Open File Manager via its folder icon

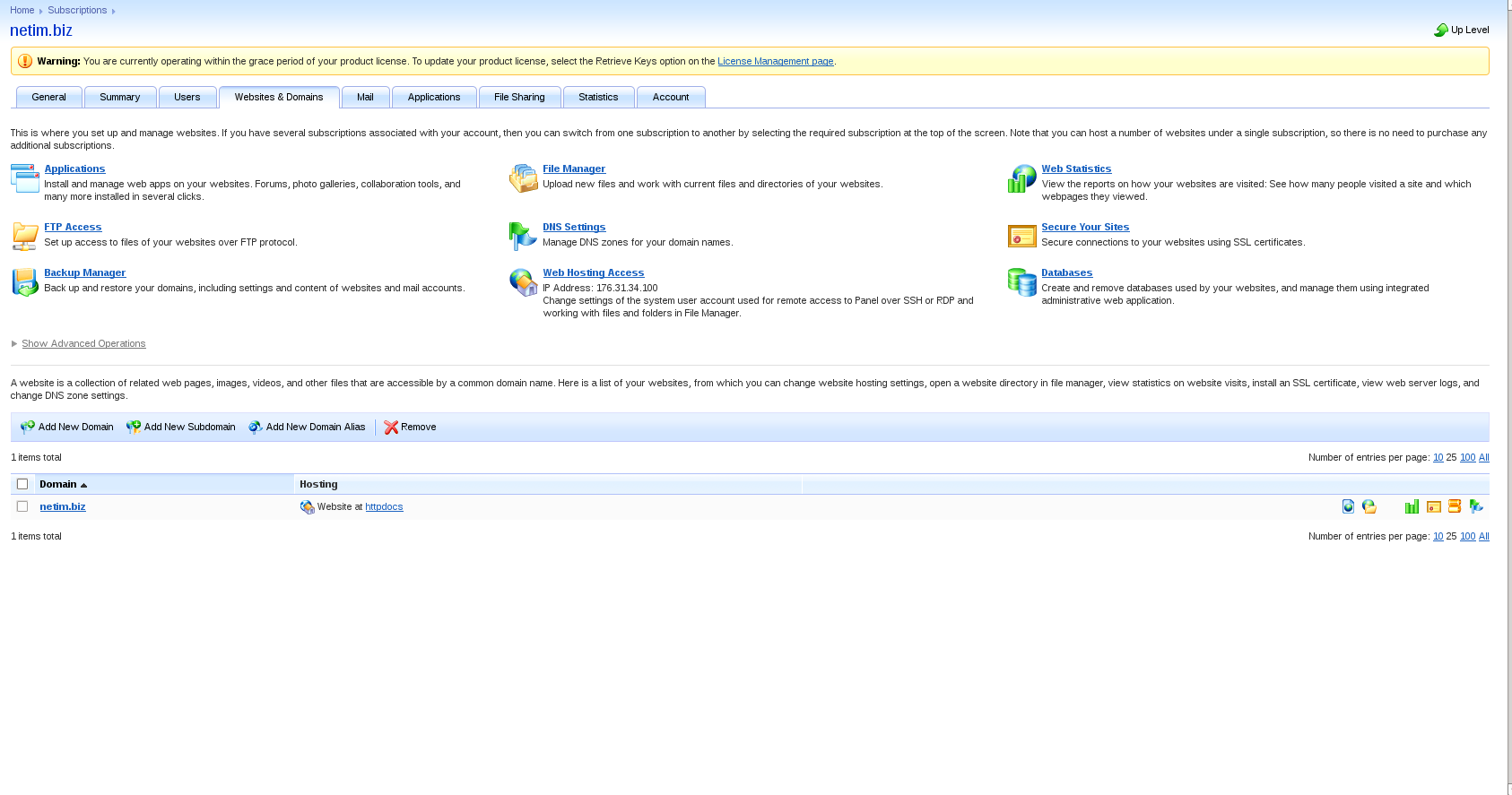pyautogui.click(x=523, y=178)
